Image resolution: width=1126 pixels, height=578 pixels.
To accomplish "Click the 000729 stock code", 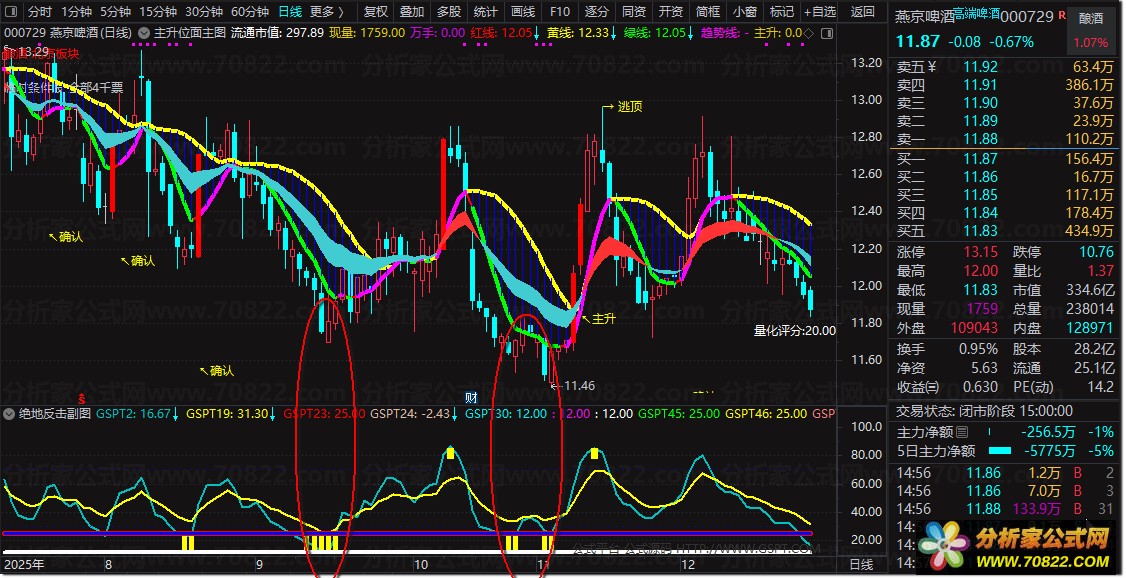I will 1027,17.
